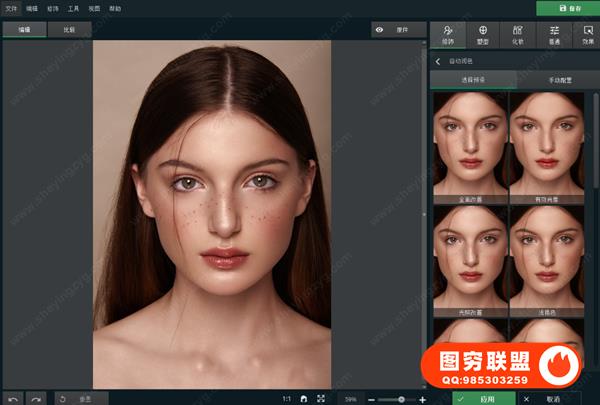Switch to the 手动配置 manual settings tab
The image size is (600, 405).
557,79
